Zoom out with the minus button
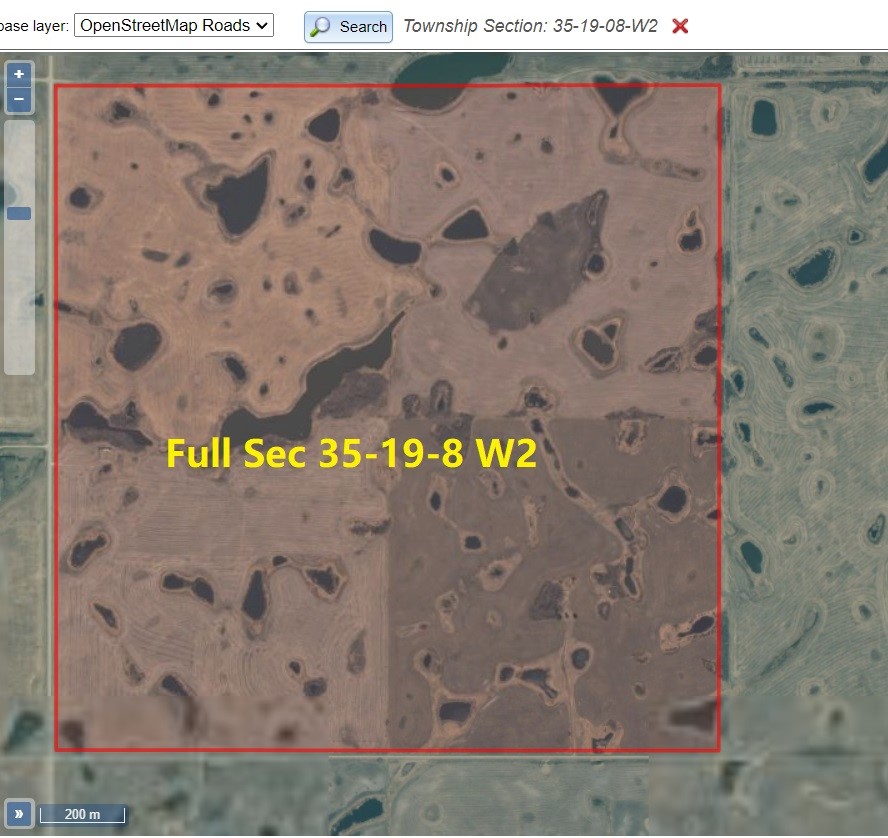This screenshot has width=888, height=838. point(19,100)
